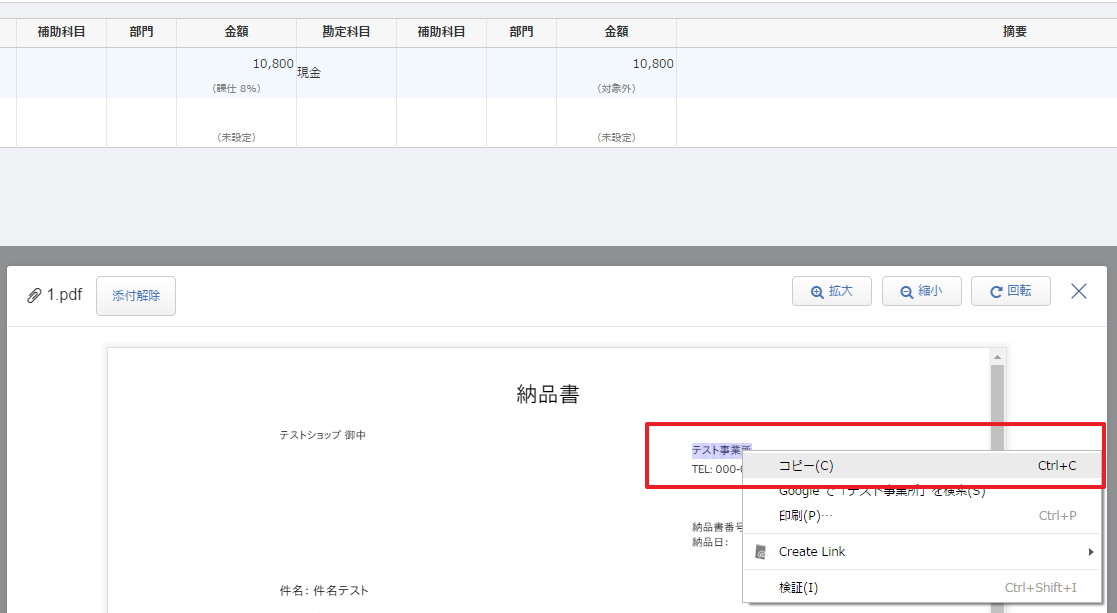The height and width of the screenshot is (613, 1117).
Task: Click the 1.pdf file name
Action: 65,295
